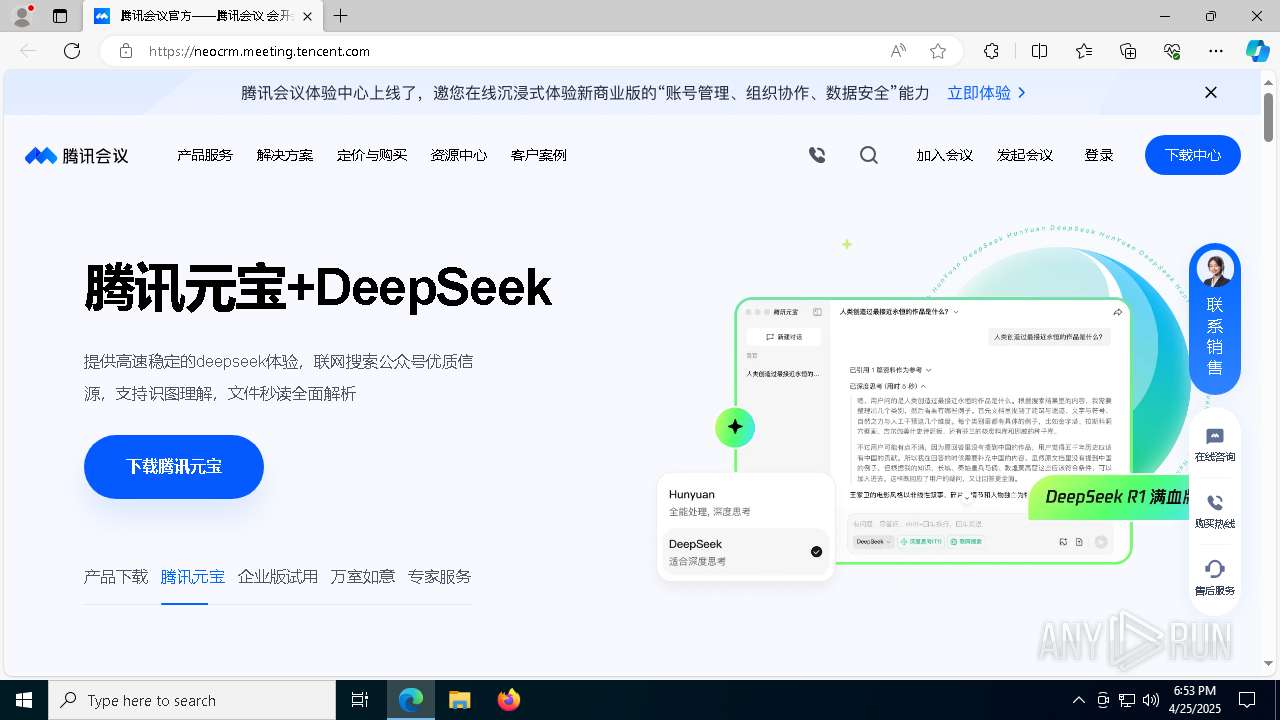
Task: View site information lock icon
Action: pos(125,51)
